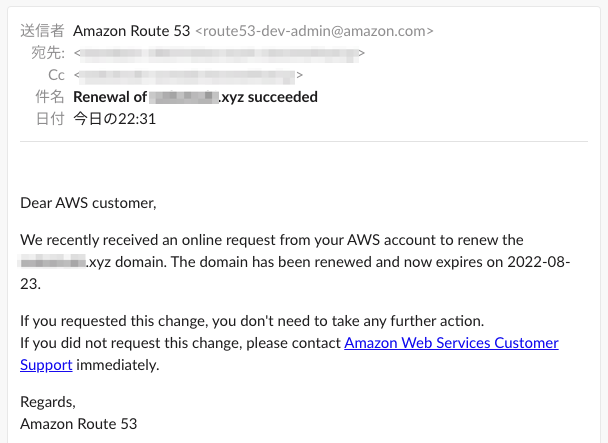Image resolution: width=608 pixels, height=443 pixels.
Task: Click the blurred .xyz domain in body
Action: tap(66, 262)
